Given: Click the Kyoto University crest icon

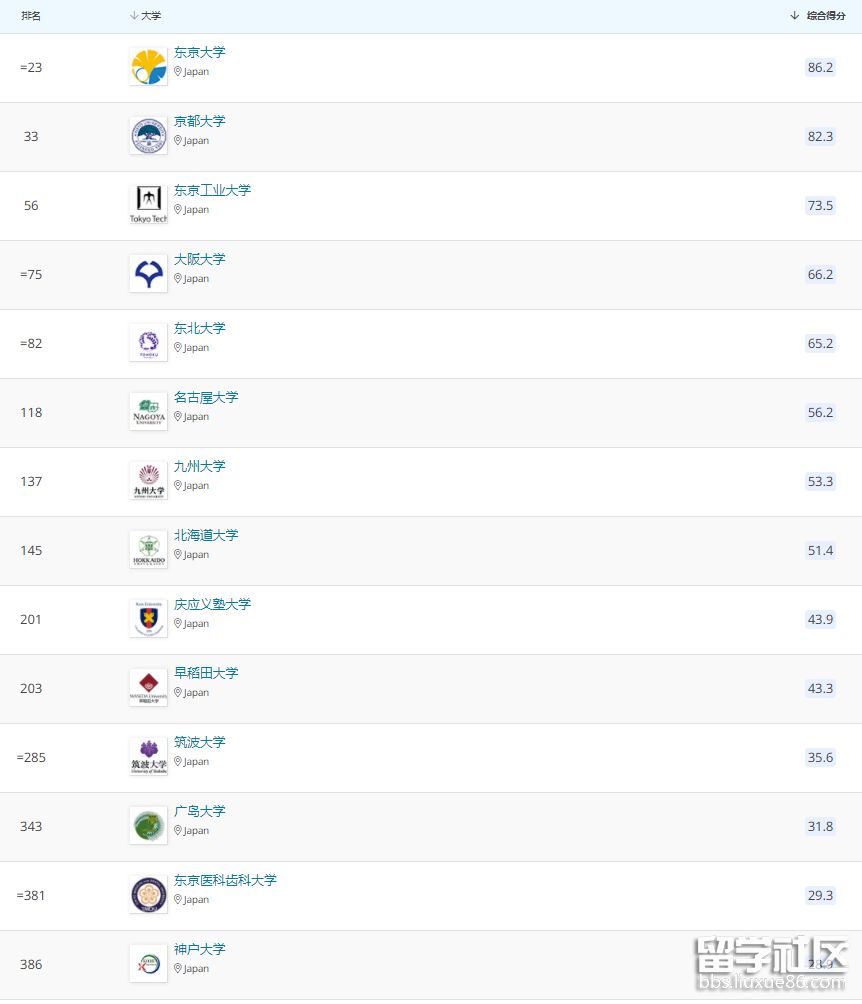Looking at the screenshot, I should point(149,136).
